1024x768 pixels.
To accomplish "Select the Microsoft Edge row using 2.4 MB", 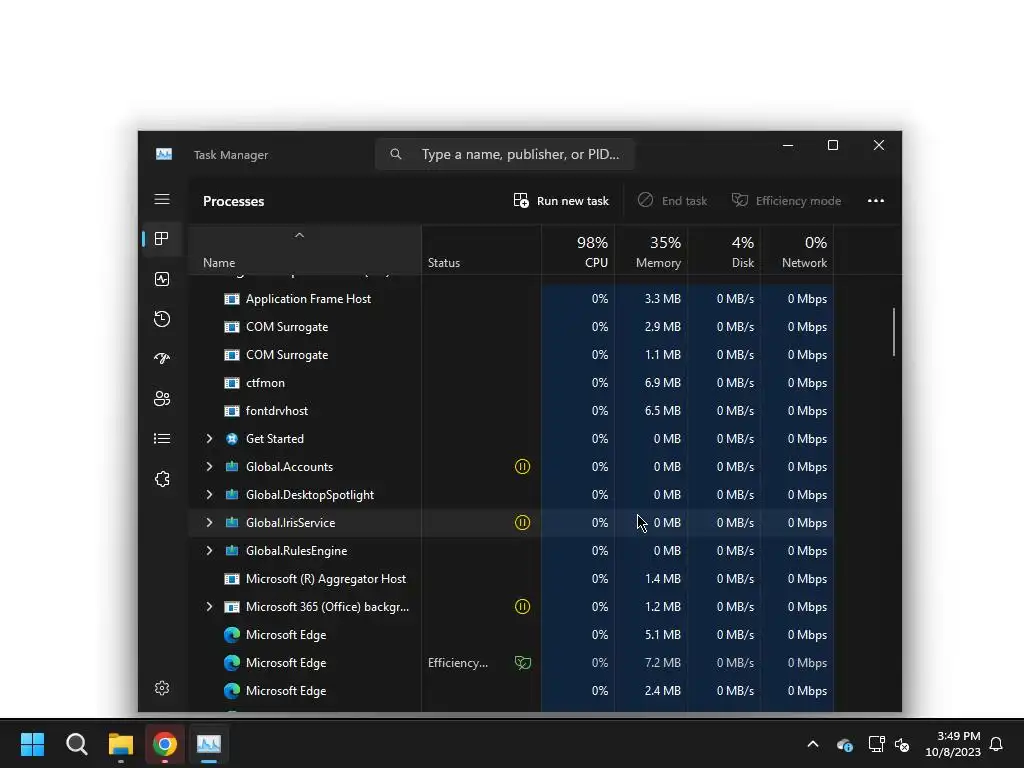I will coord(511,691).
